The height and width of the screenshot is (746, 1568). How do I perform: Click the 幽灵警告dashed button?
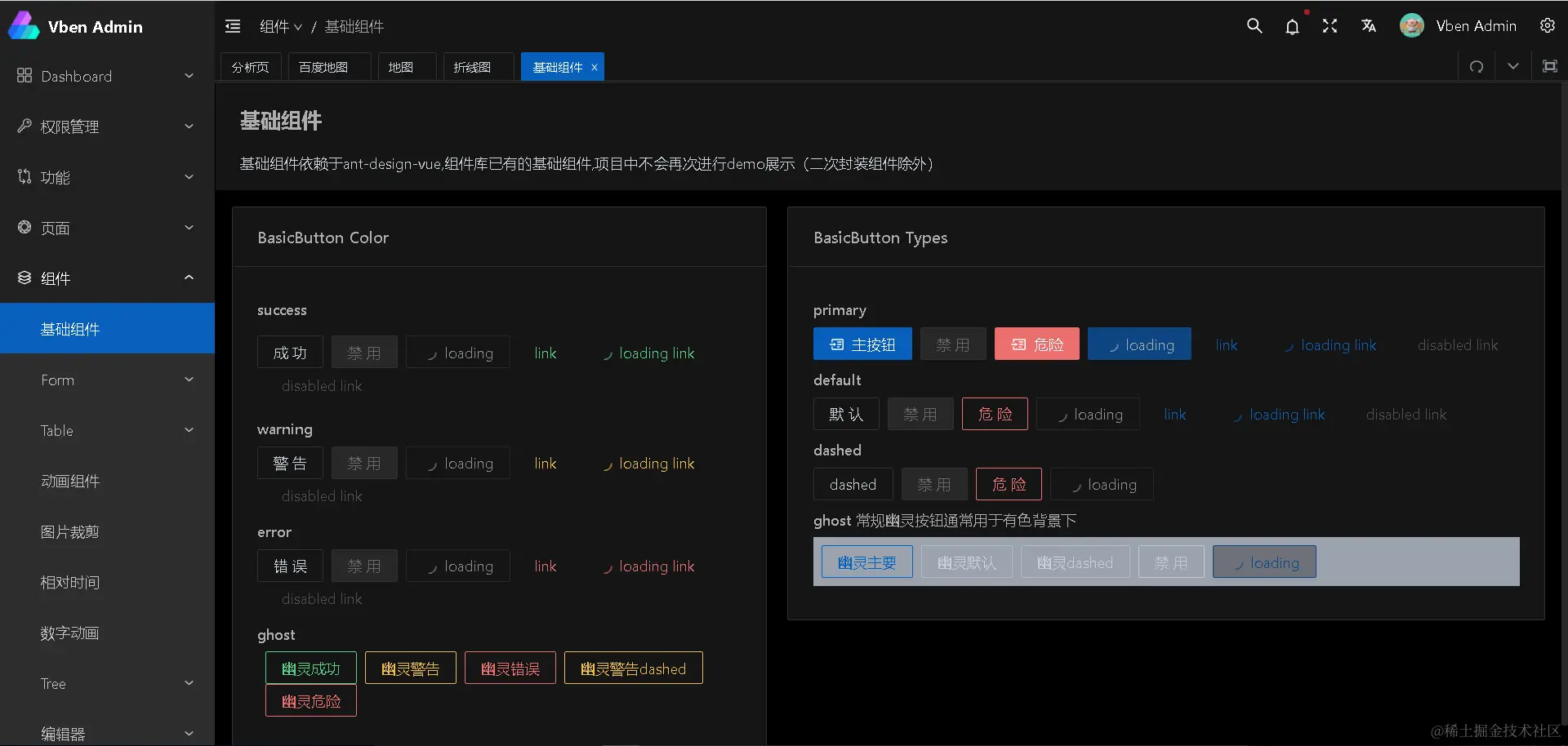pos(634,668)
